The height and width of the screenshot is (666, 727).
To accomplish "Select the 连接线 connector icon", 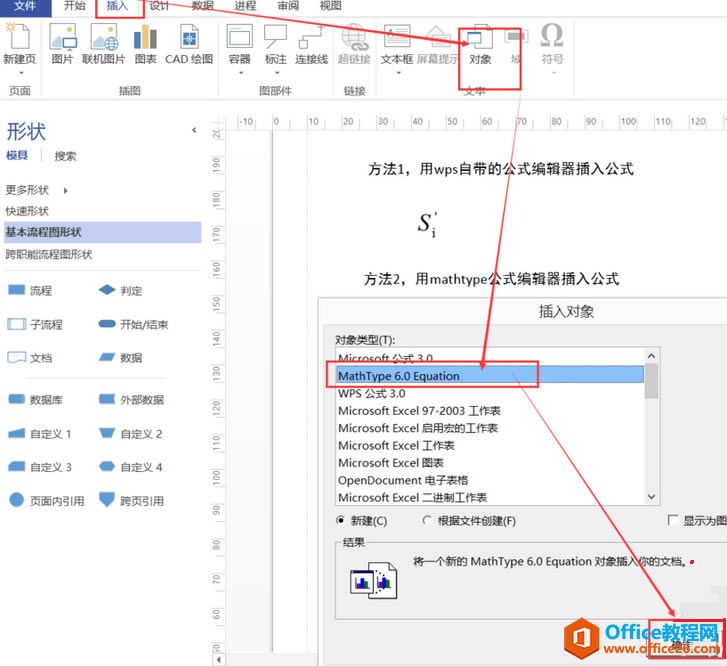I will [x=311, y=37].
